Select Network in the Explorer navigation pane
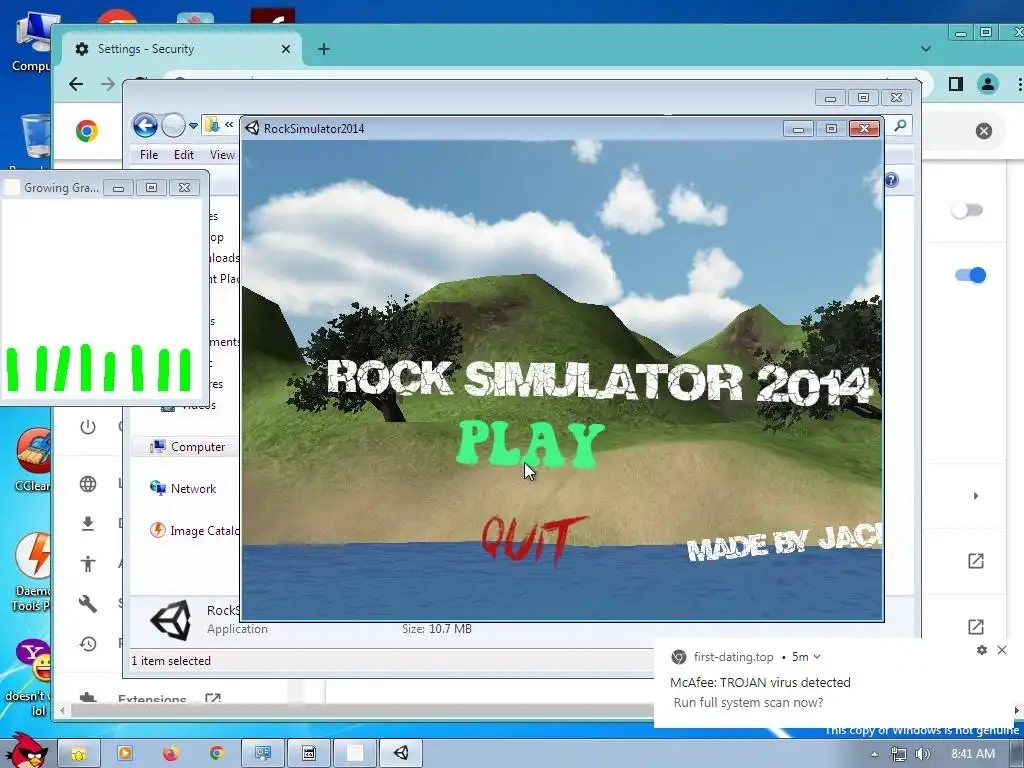The image size is (1024, 768). pyautogui.click(x=184, y=488)
